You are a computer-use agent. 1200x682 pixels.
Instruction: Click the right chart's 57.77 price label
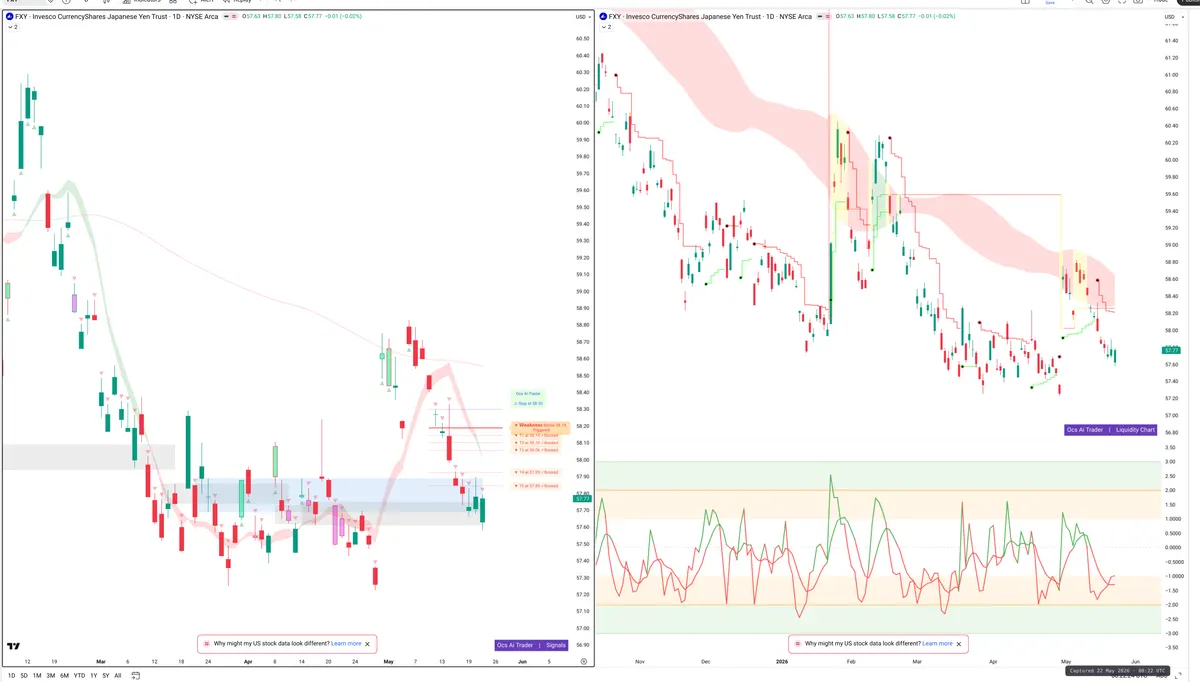pos(1171,351)
